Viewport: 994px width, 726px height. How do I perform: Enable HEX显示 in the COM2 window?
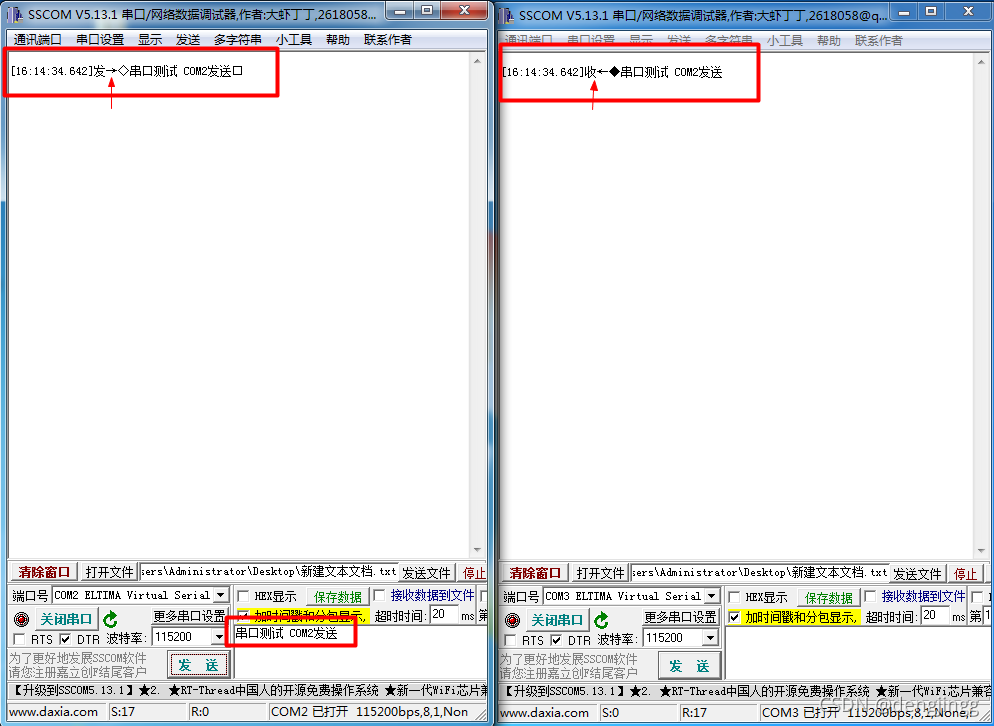point(241,595)
